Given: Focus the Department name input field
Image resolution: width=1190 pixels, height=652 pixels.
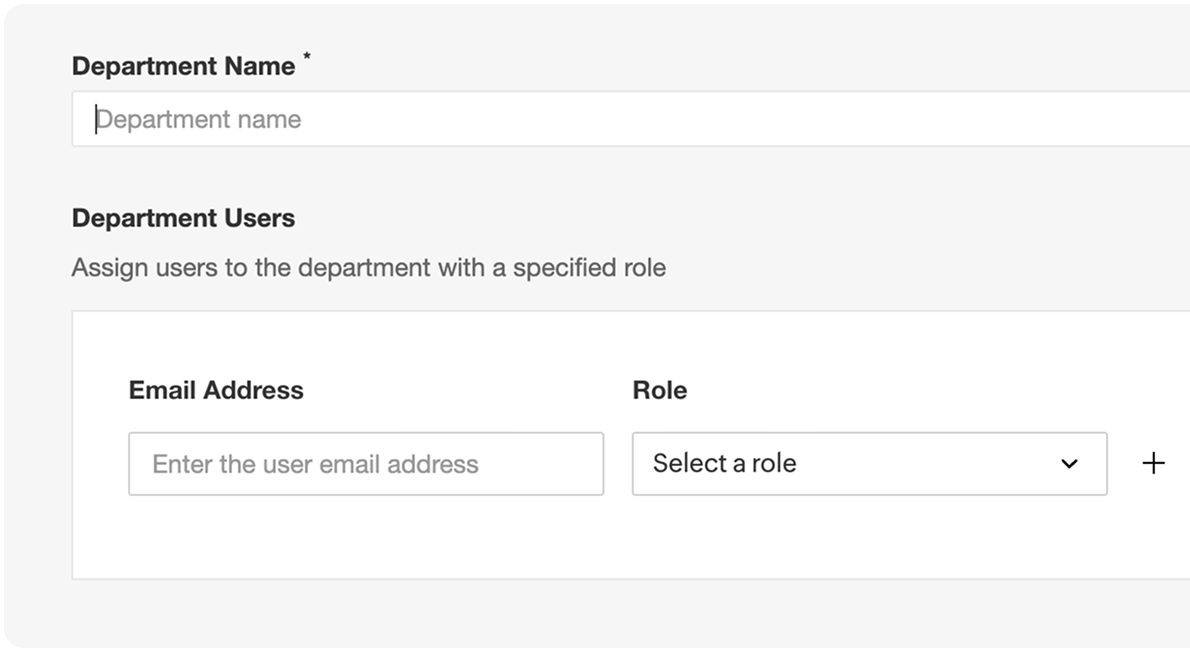Looking at the screenshot, I should (x=630, y=119).
